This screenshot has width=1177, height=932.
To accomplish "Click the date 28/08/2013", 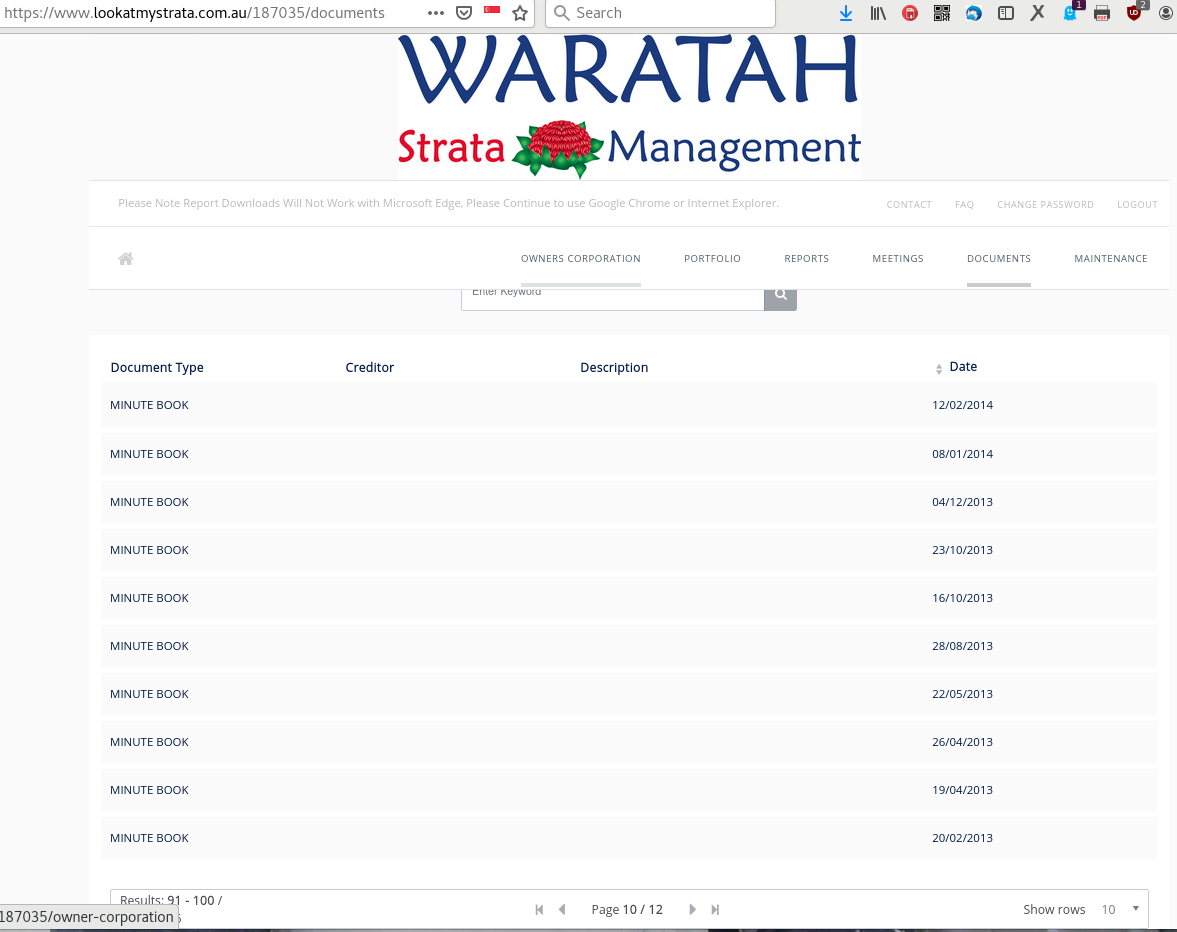I will [962, 646].
